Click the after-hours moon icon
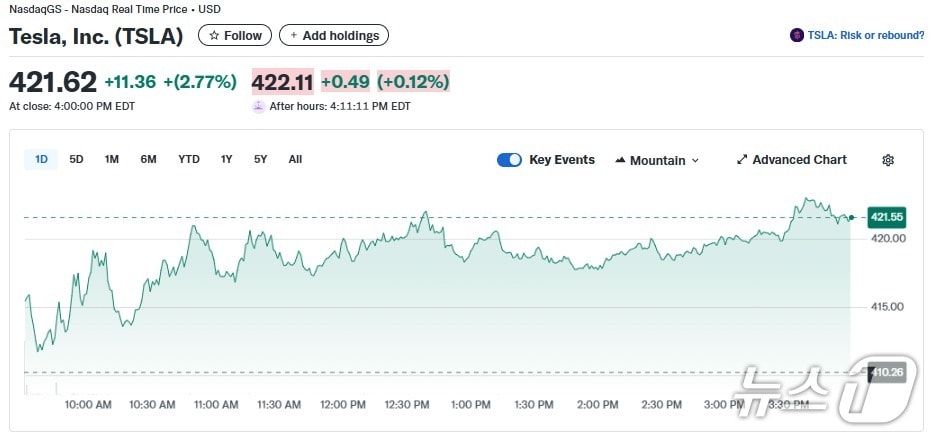 tap(259, 106)
